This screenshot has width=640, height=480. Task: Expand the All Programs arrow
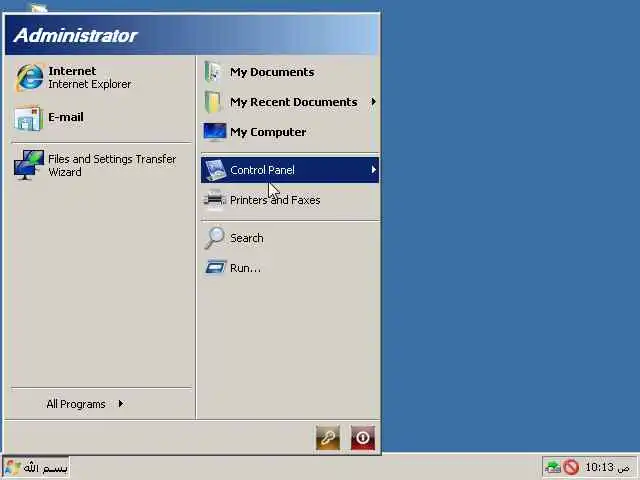point(121,404)
